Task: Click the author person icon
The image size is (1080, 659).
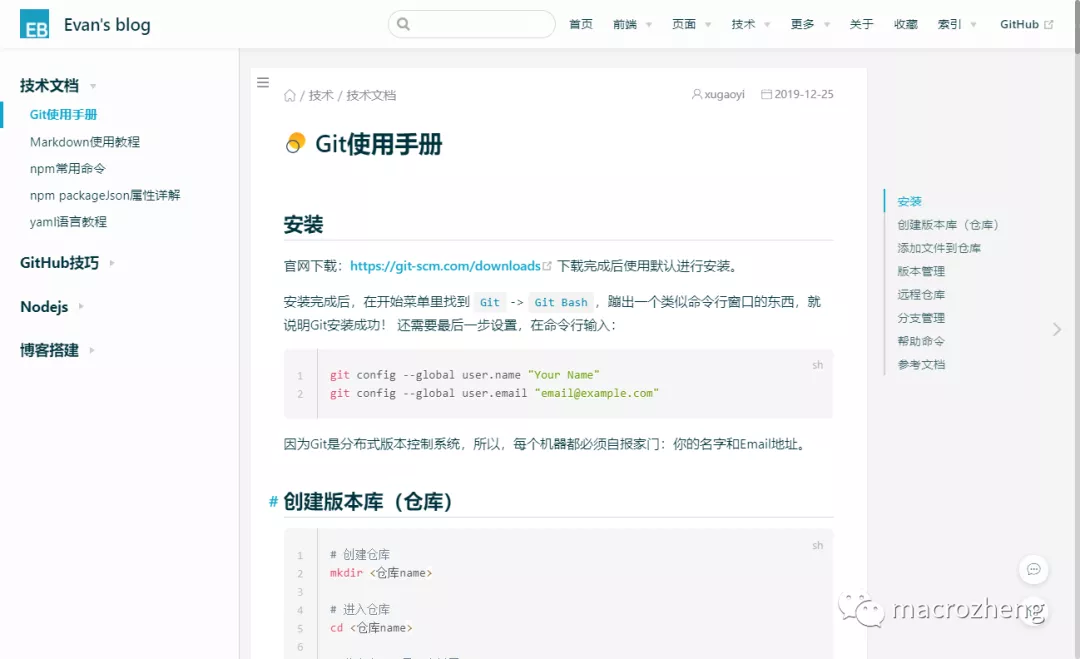Action: pos(697,94)
